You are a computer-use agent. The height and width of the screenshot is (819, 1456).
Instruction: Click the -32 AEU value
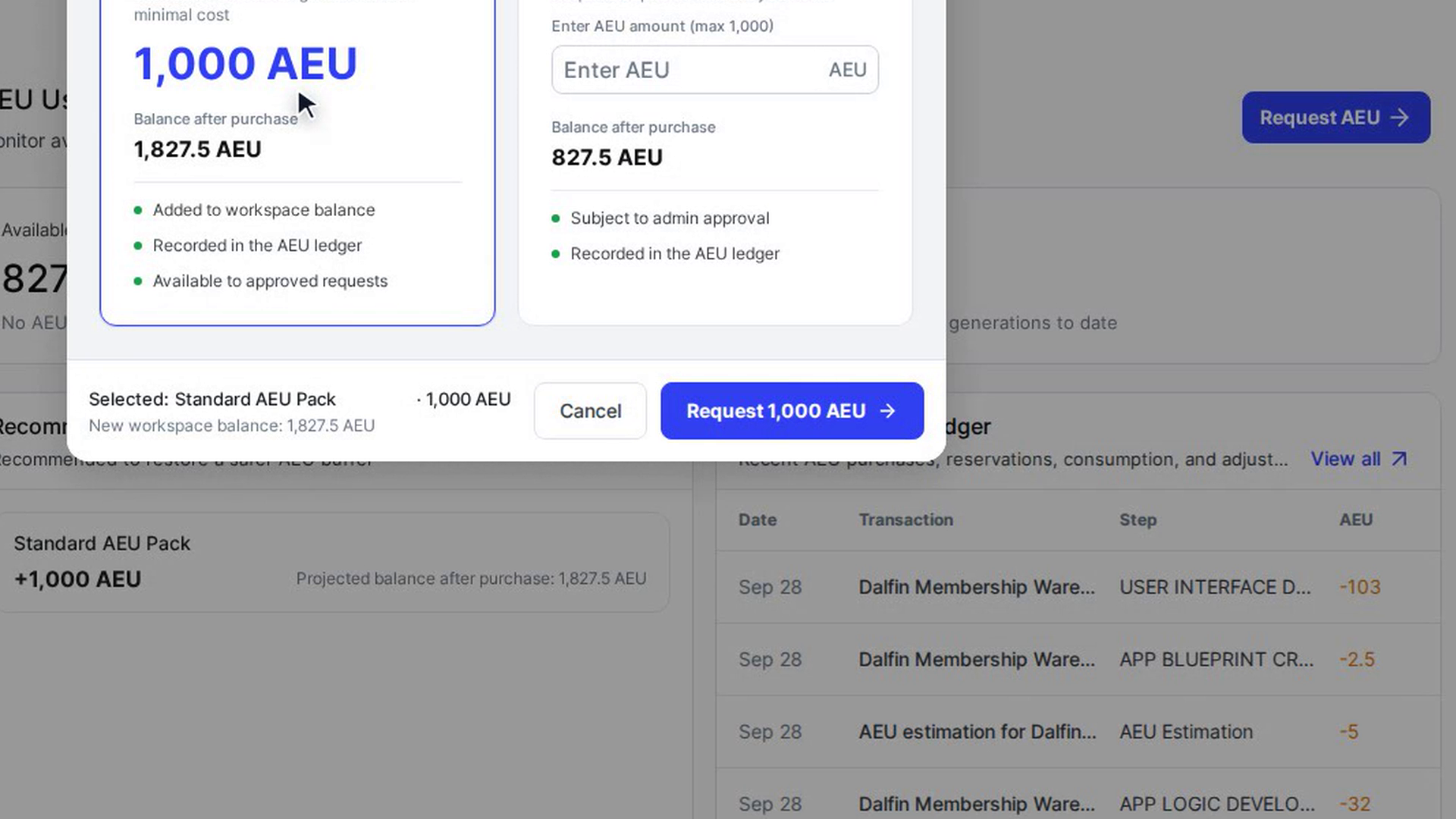point(1354,804)
